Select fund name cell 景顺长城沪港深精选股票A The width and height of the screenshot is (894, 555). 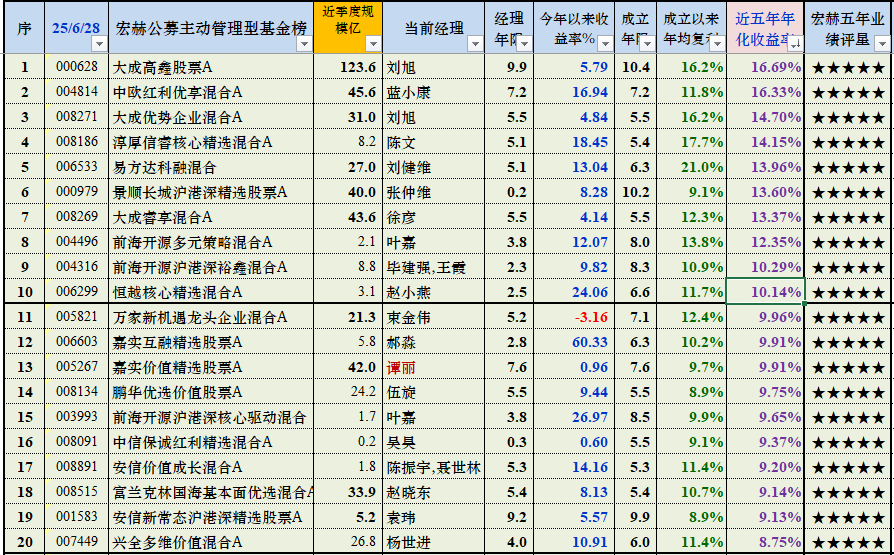(x=211, y=192)
